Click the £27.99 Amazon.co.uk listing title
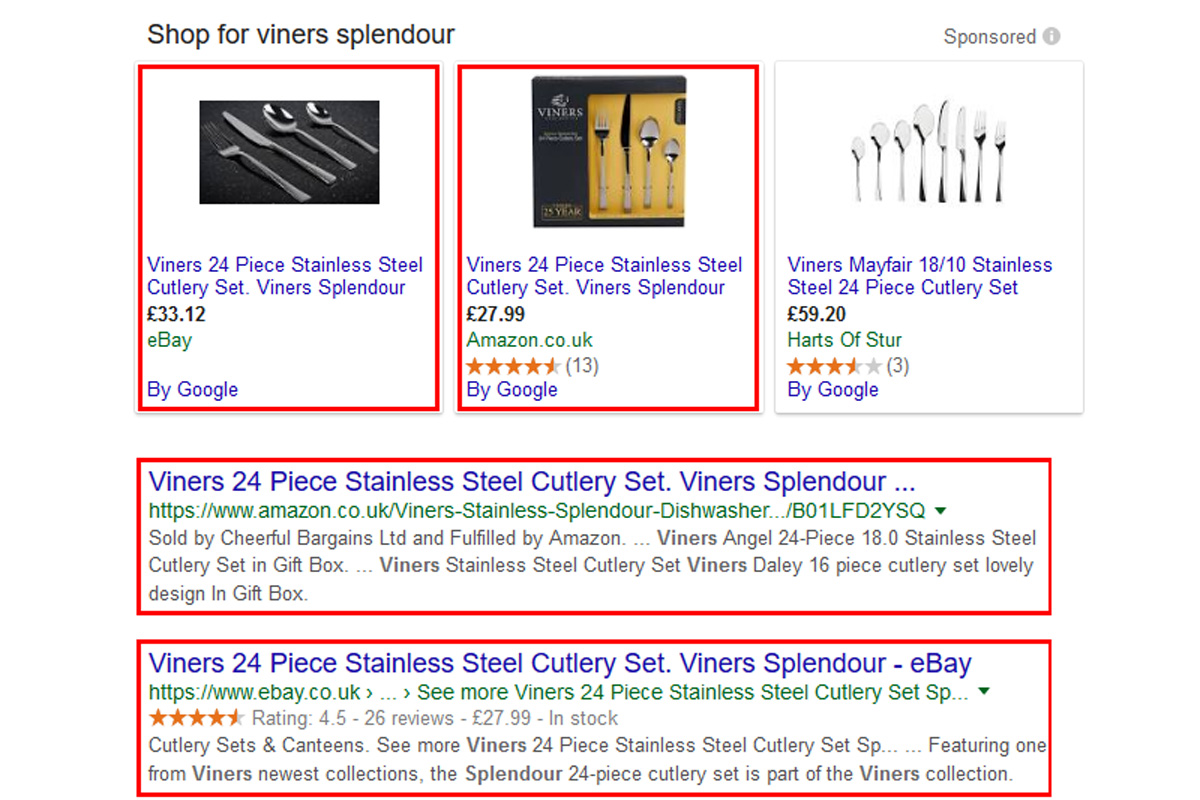The image size is (1200, 800). coord(604,276)
